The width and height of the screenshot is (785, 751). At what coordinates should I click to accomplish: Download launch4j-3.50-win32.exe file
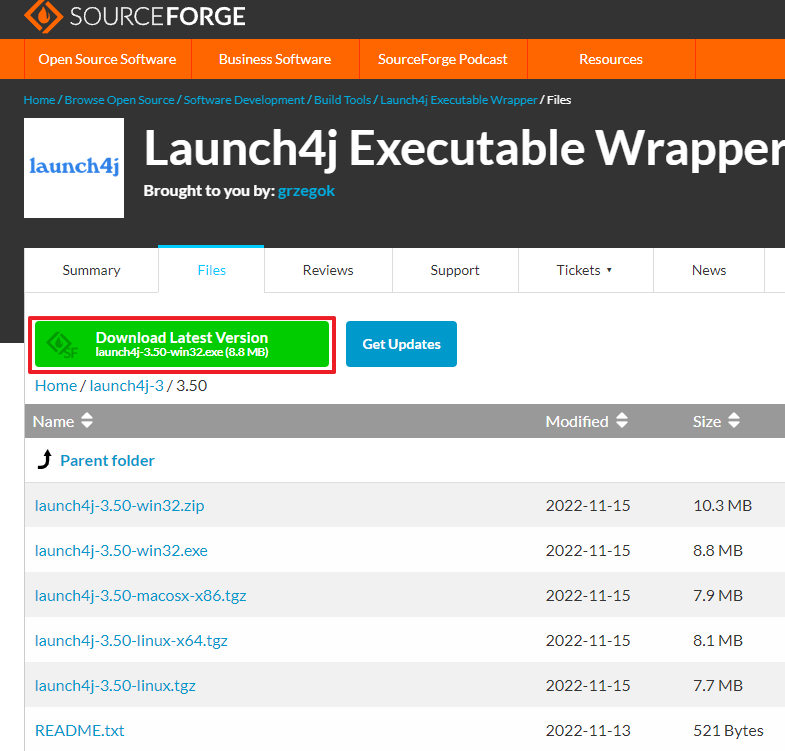[121, 550]
